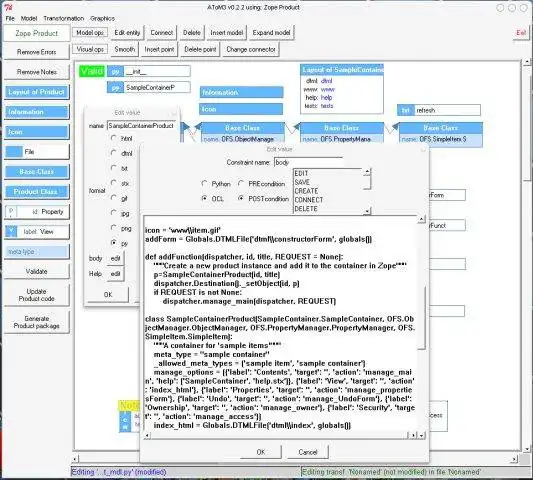
Task: Click the code editor vertical scrollbar
Action: pos(422,319)
